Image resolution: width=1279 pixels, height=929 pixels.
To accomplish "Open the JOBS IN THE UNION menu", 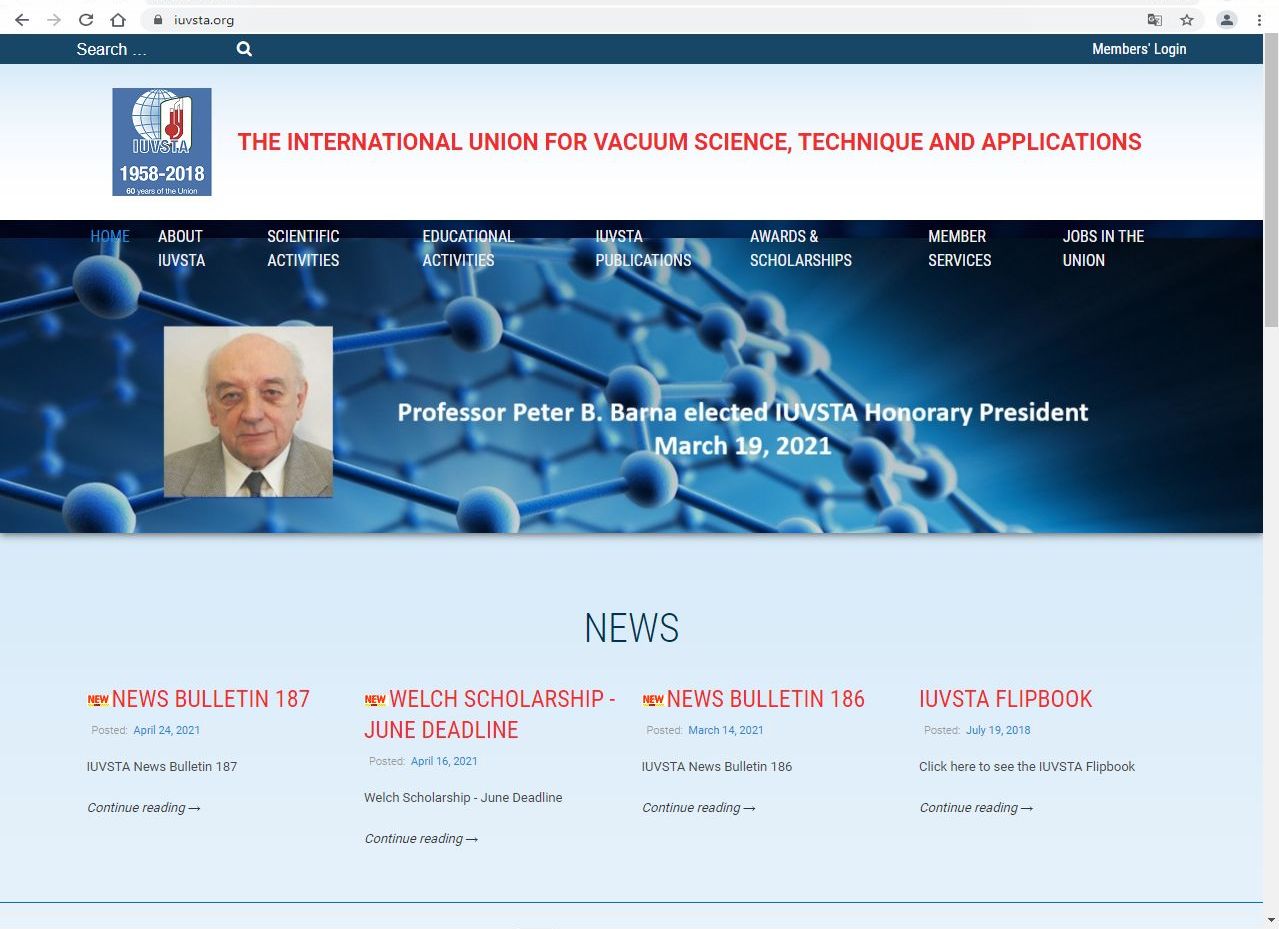I will (x=1103, y=248).
